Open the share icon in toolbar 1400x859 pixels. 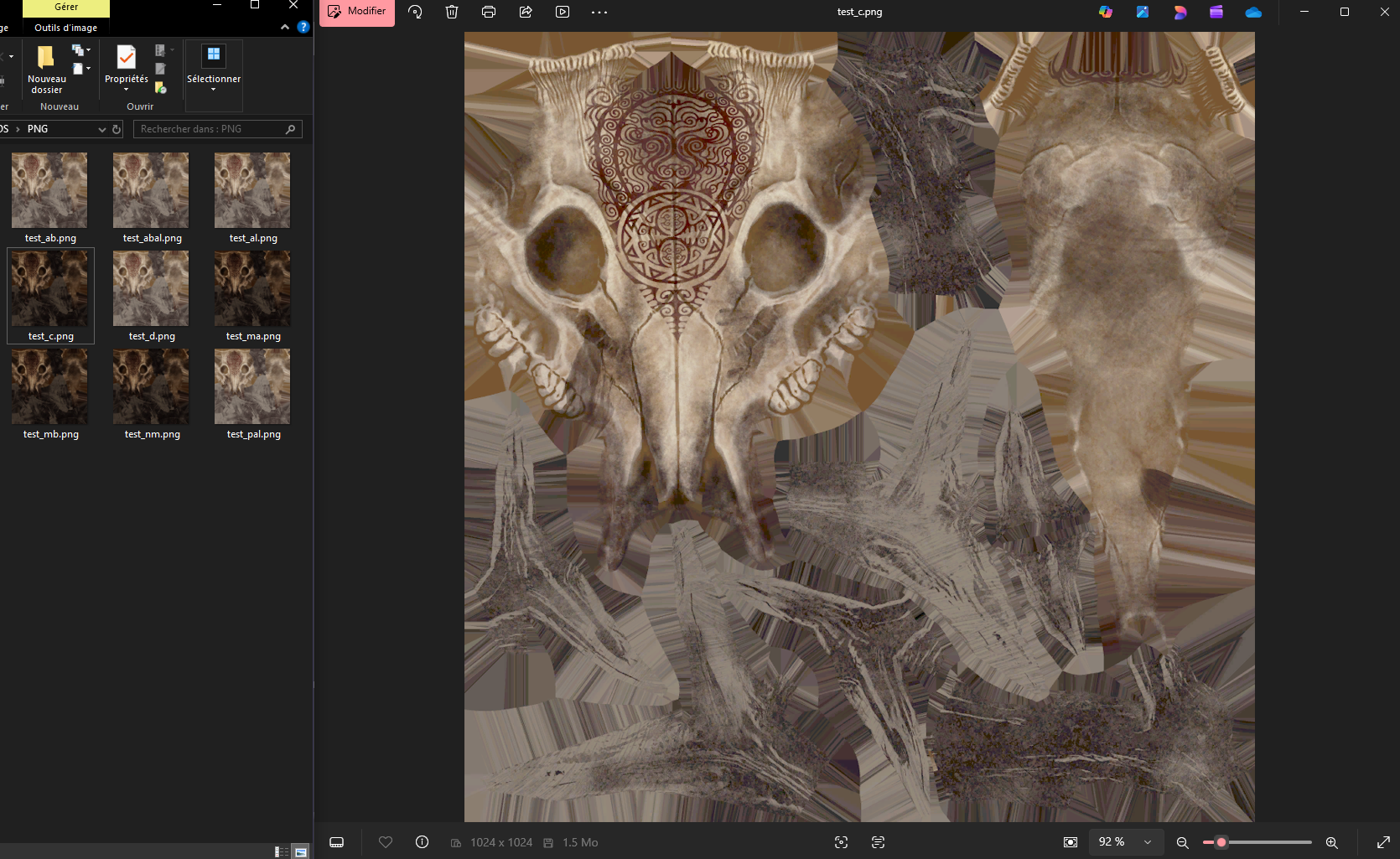coord(526,12)
